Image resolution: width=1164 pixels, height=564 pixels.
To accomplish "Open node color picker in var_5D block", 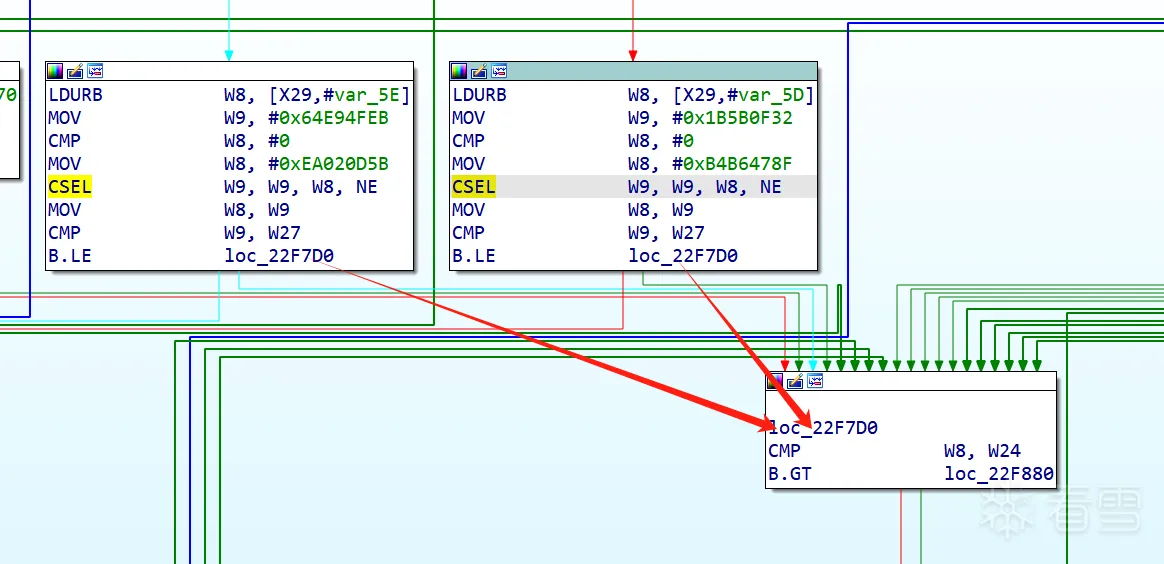I will click(459, 71).
